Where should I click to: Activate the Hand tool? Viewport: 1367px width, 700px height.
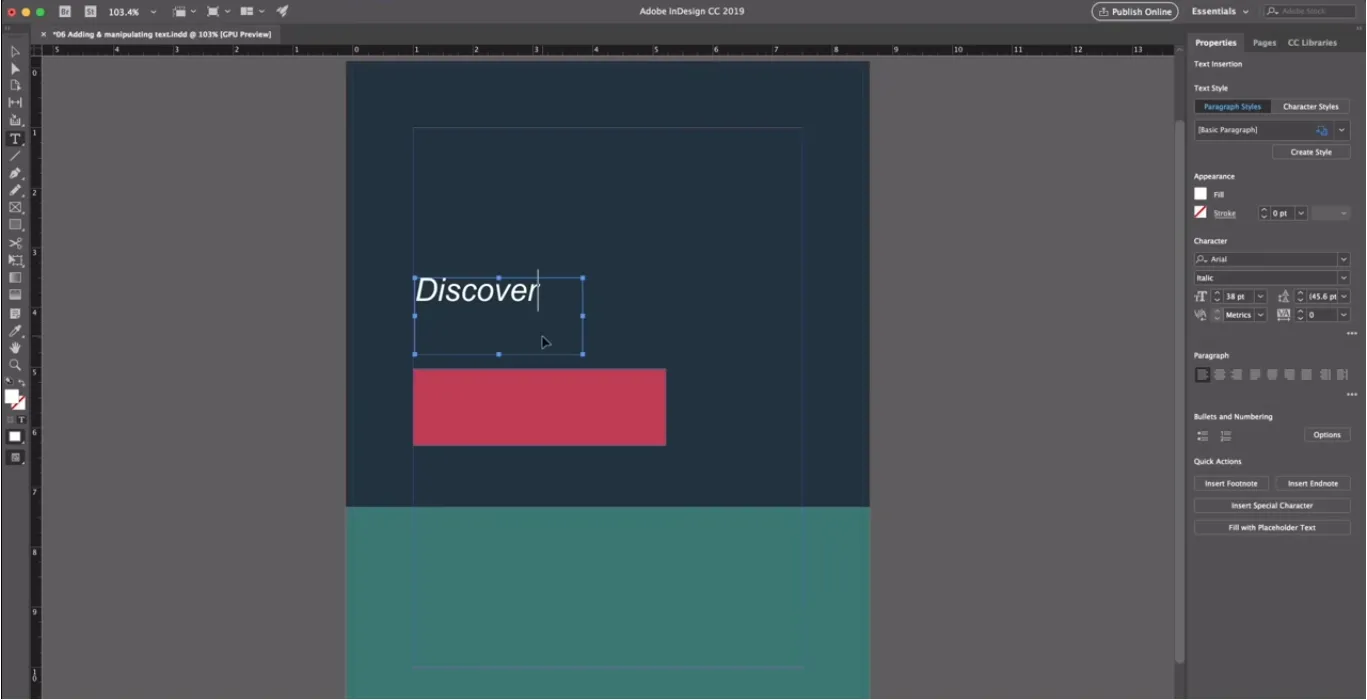click(15, 348)
